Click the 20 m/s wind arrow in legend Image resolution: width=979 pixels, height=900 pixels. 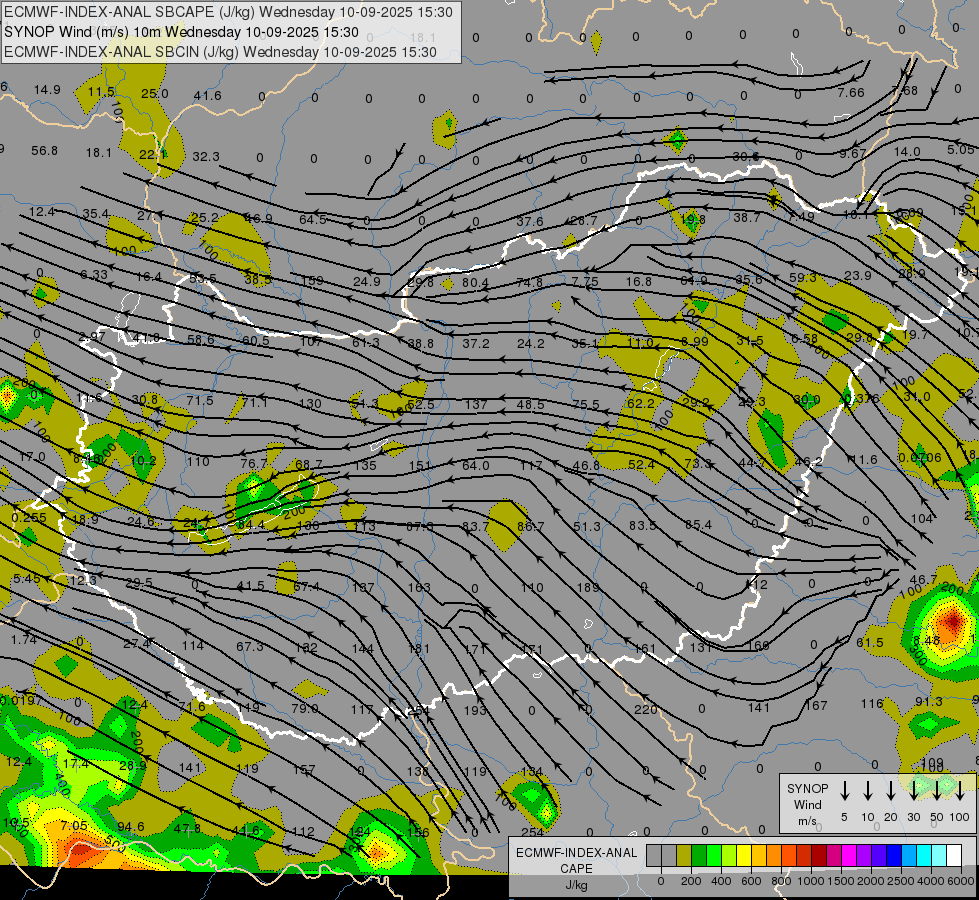click(891, 791)
